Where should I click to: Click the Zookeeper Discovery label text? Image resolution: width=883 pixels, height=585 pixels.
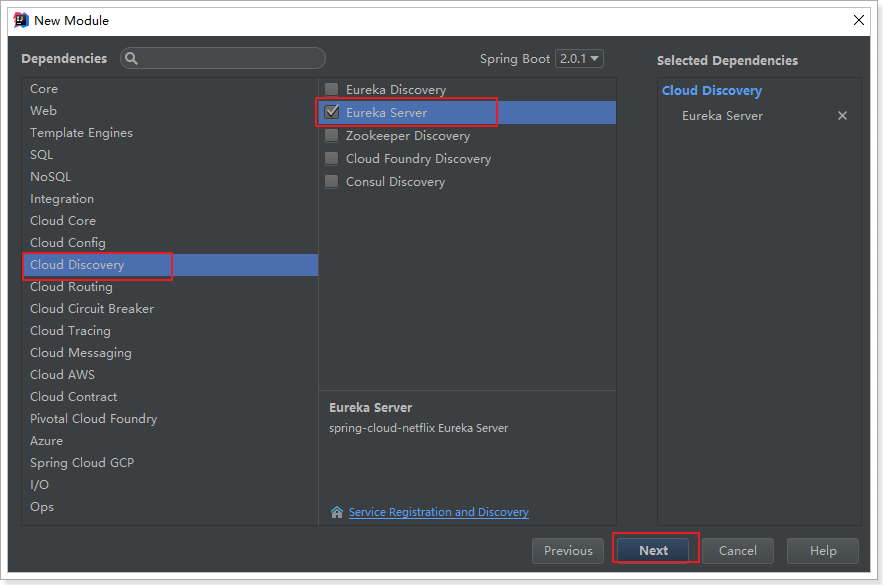(x=408, y=136)
